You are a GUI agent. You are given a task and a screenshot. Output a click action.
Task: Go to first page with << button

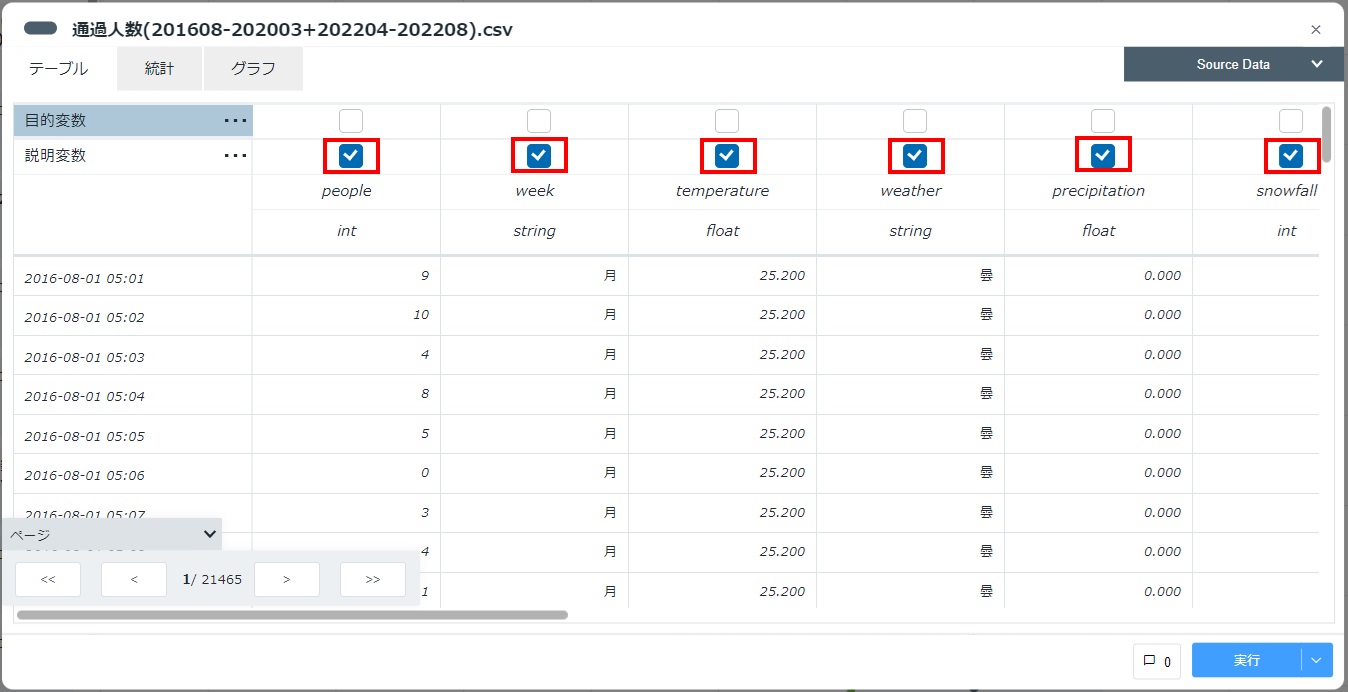coord(48,579)
